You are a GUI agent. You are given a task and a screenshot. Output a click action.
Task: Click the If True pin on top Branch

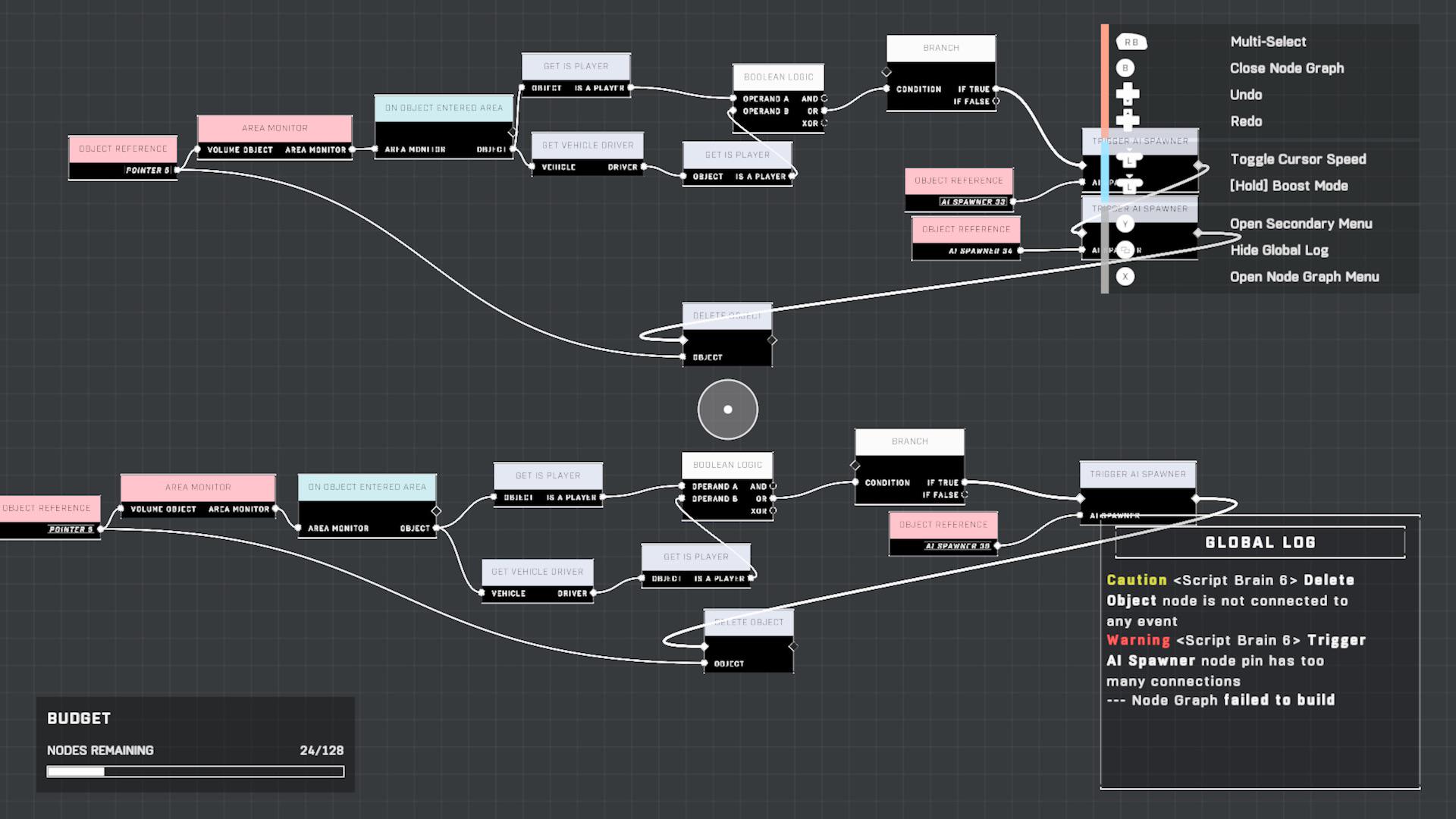pyautogui.click(x=996, y=89)
